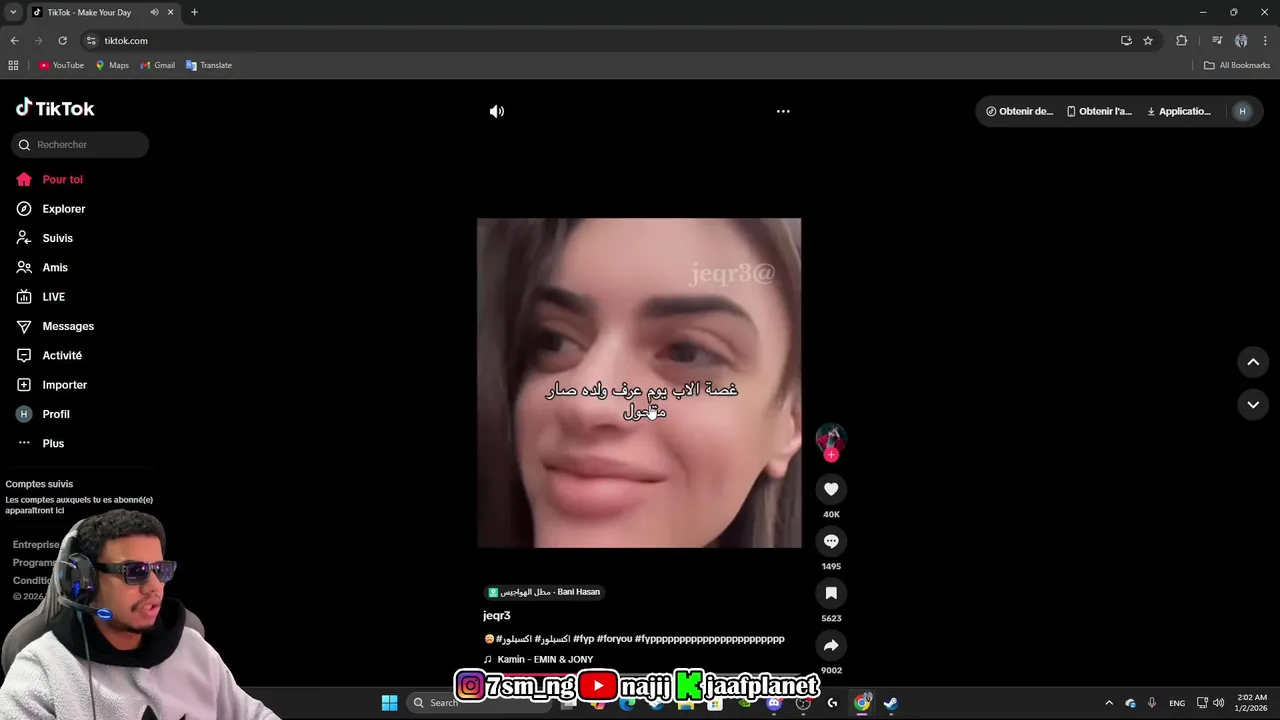Open the Kamin - EMIN & JONY sound
Screen dimensions: 1280x720
coord(545,660)
